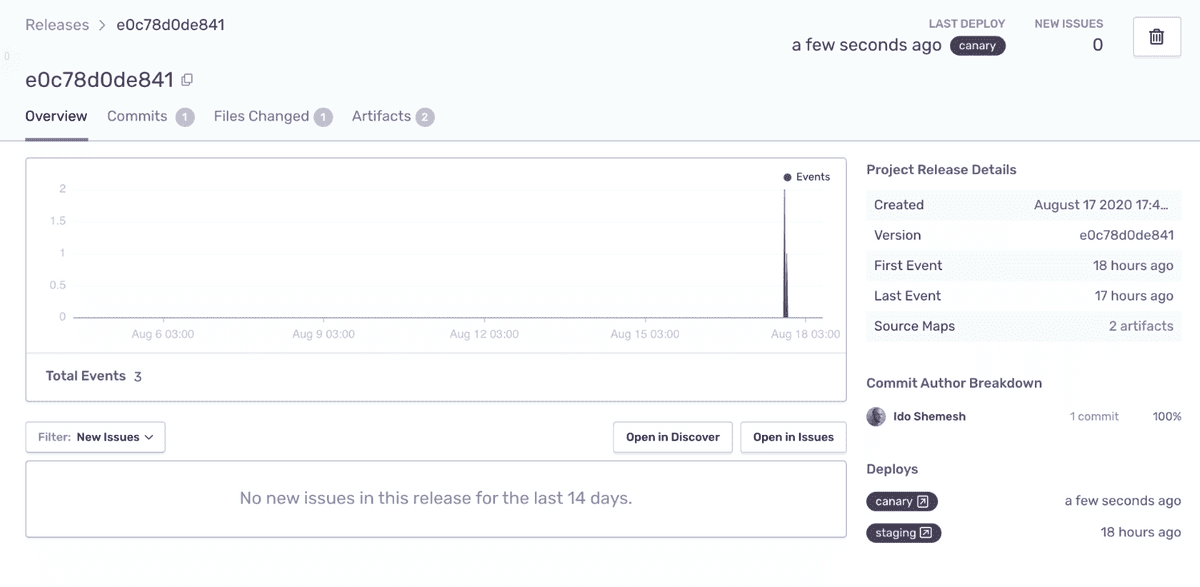Image resolution: width=1200 pixels, height=587 pixels.
Task: Click Open in Issues button
Action: 793,437
